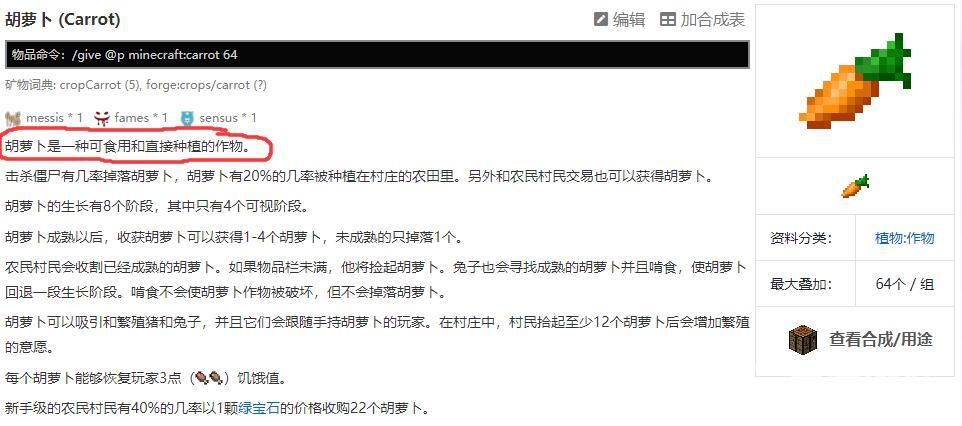
Task: Click the sensus aspect icon
Action: pos(187,117)
